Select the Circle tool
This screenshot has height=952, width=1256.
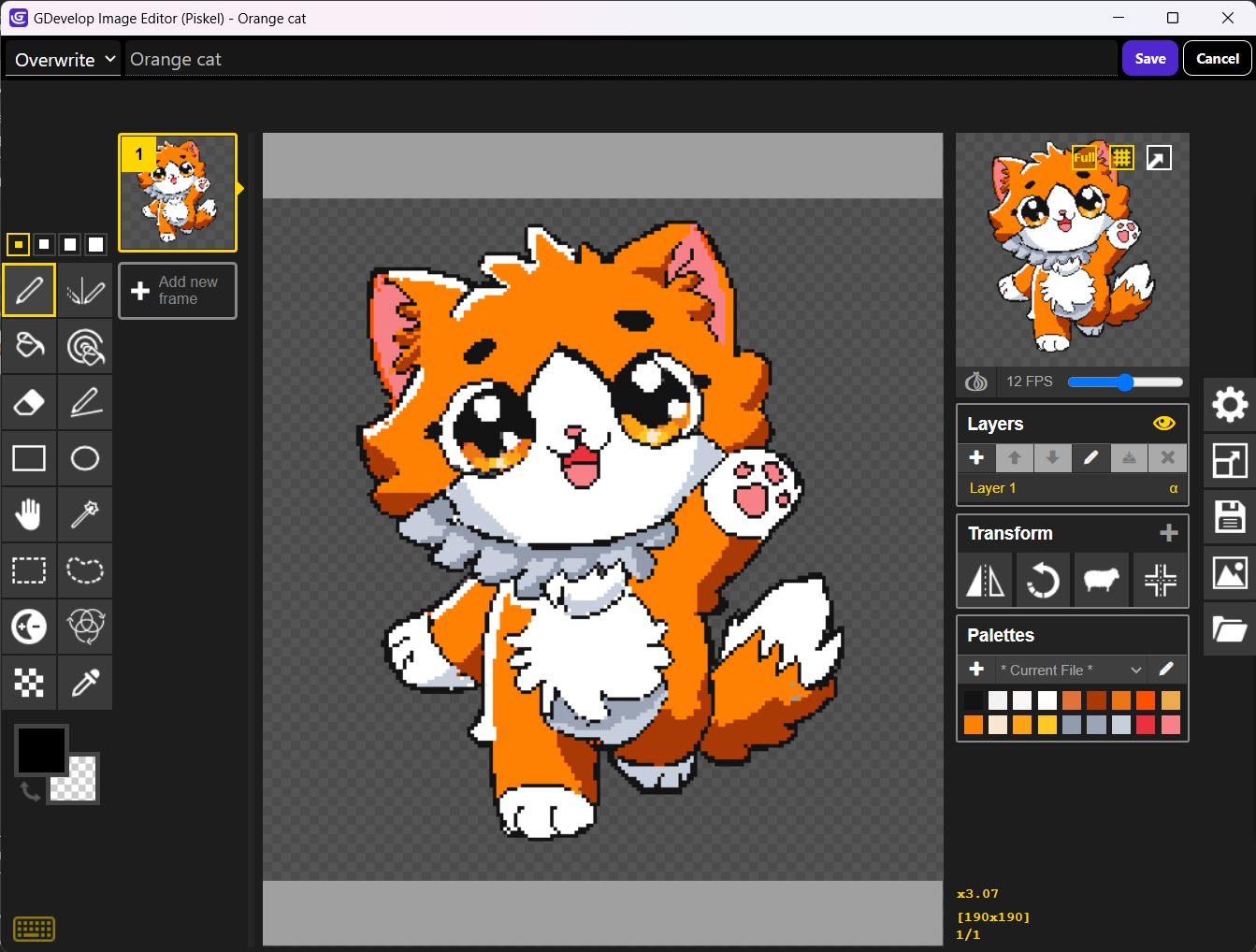[85, 458]
